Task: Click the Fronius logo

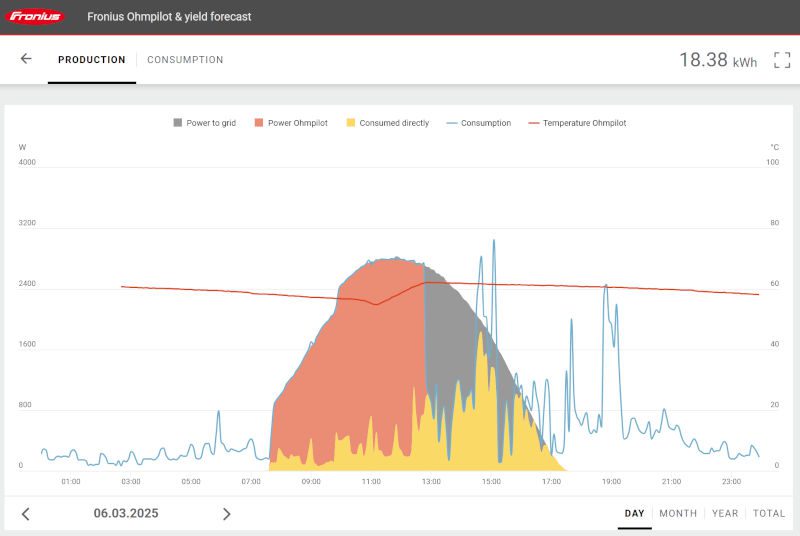Action: point(35,16)
